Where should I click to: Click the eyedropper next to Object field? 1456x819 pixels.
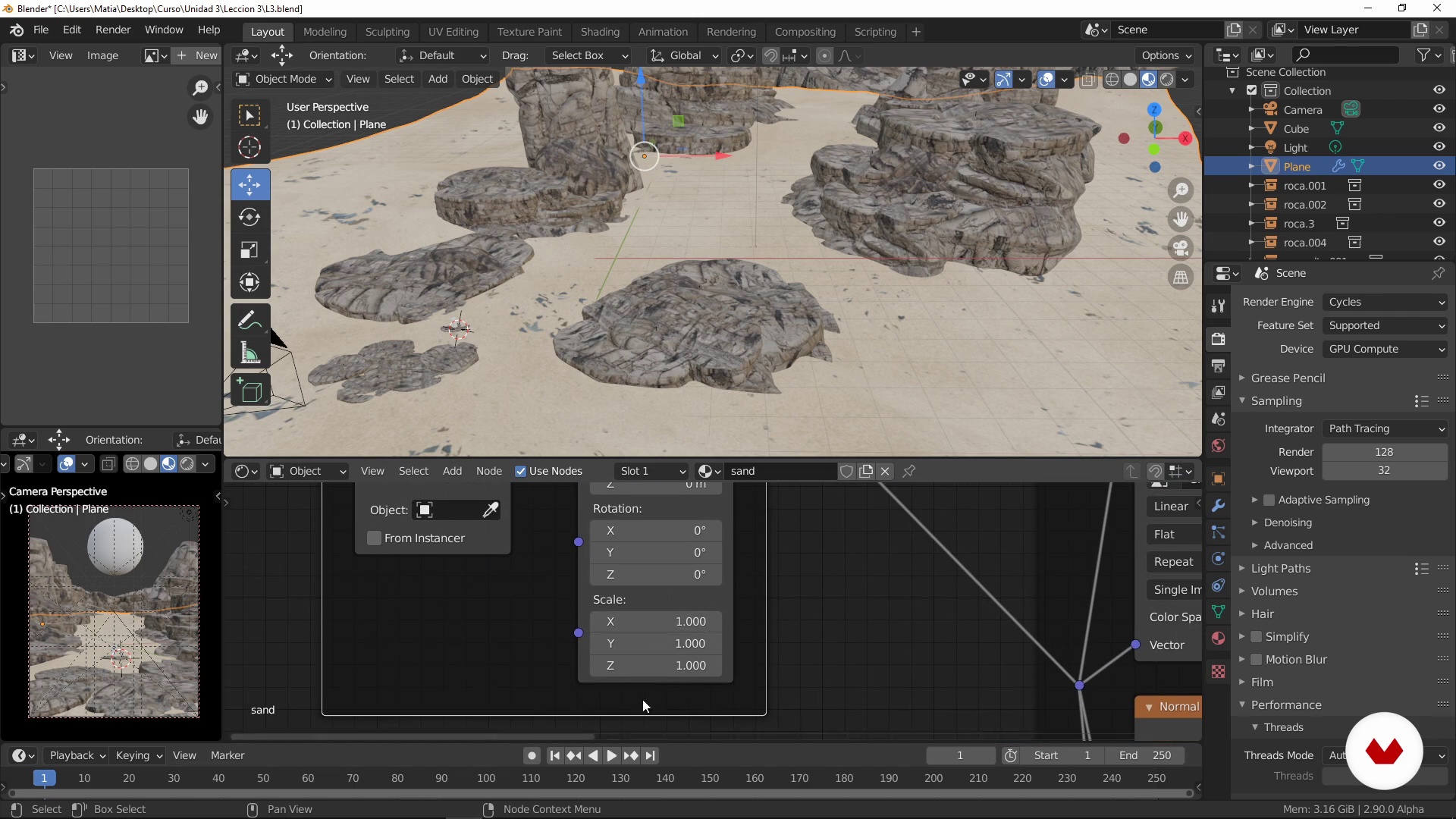[x=491, y=510]
